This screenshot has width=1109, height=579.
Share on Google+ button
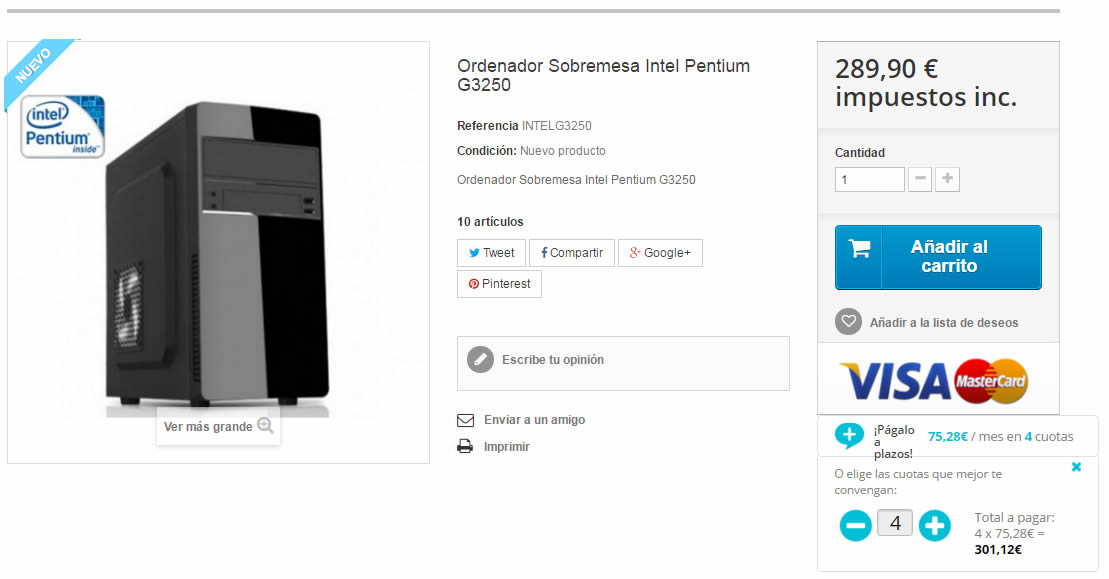click(x=660, y=253)
